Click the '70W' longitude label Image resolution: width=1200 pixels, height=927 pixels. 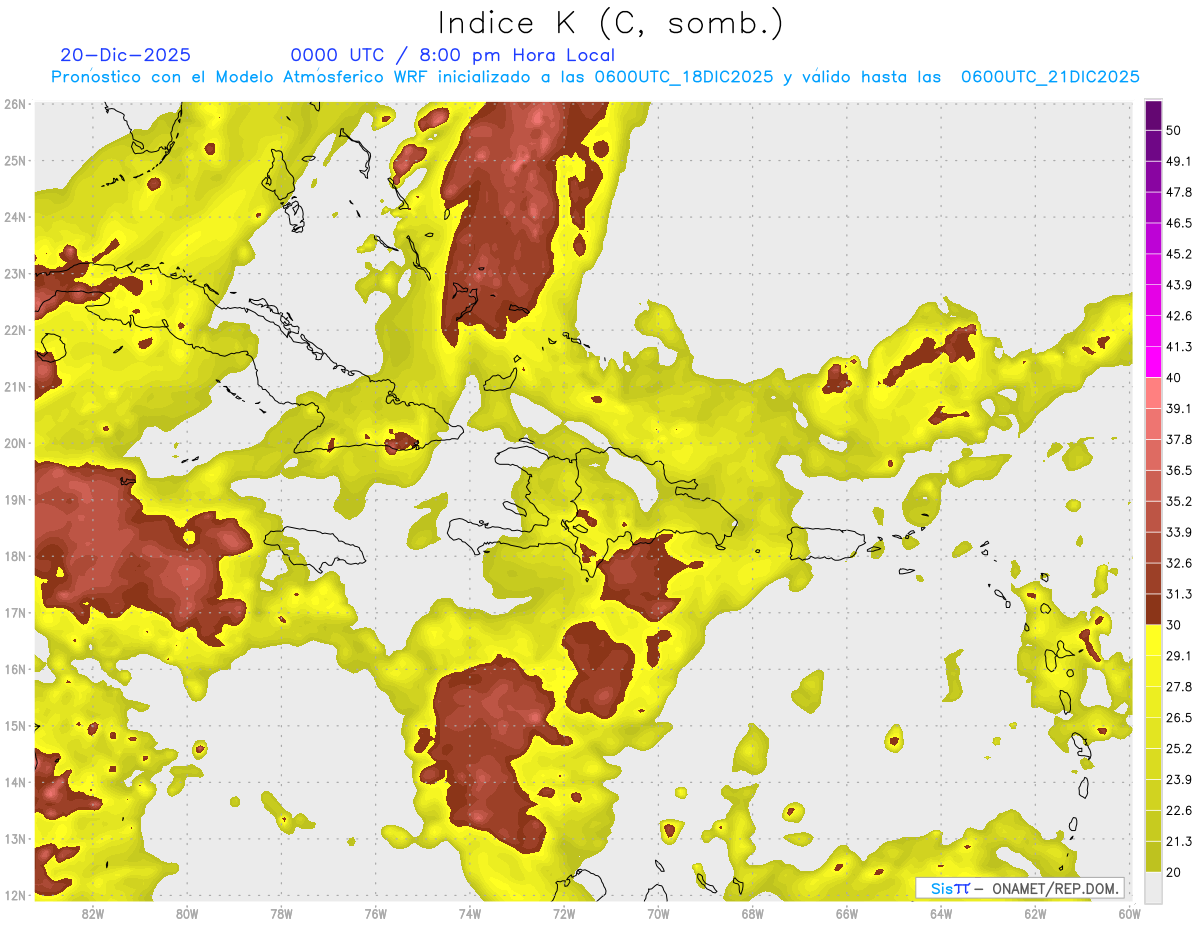pos(658,914)
